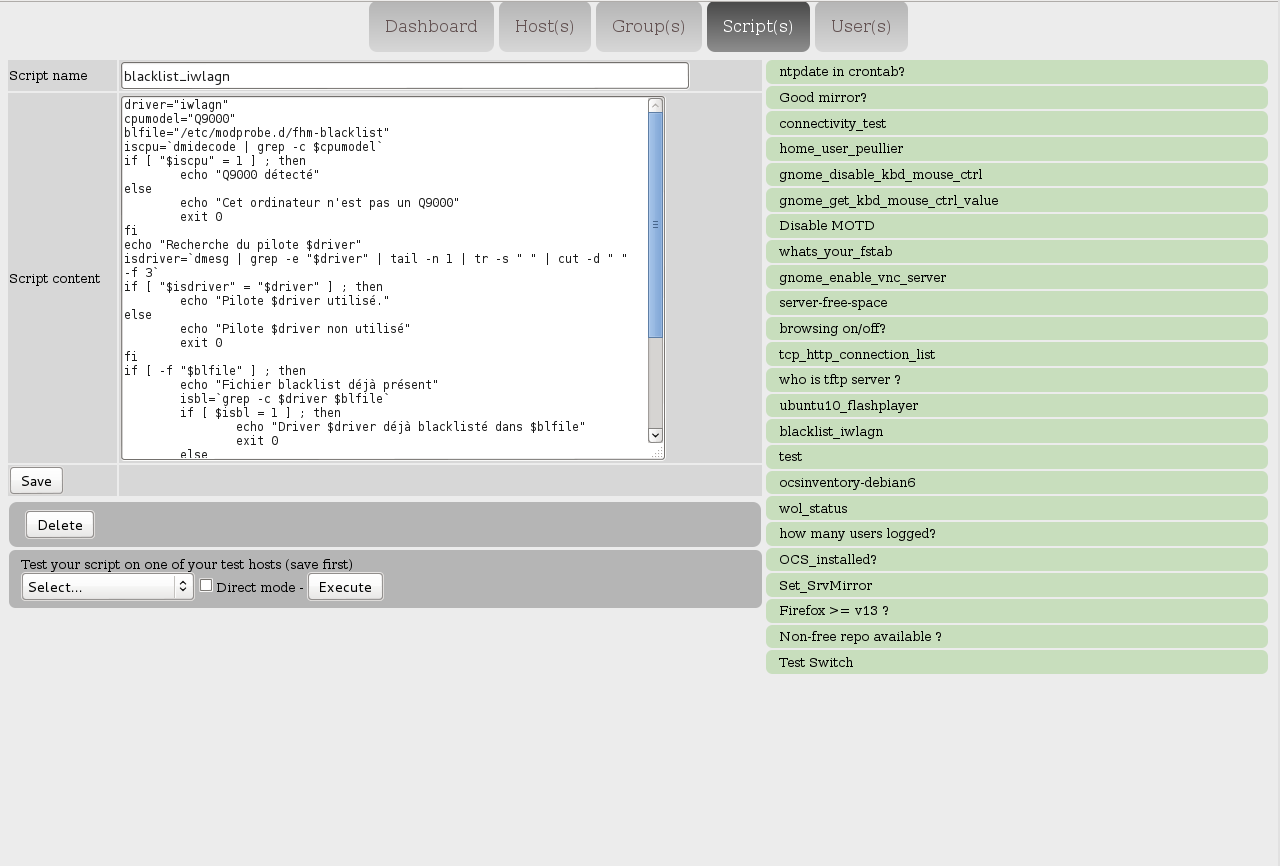
Task: Select the Good mirror script
Action: pyautogui.click(x=1016, y=97)
